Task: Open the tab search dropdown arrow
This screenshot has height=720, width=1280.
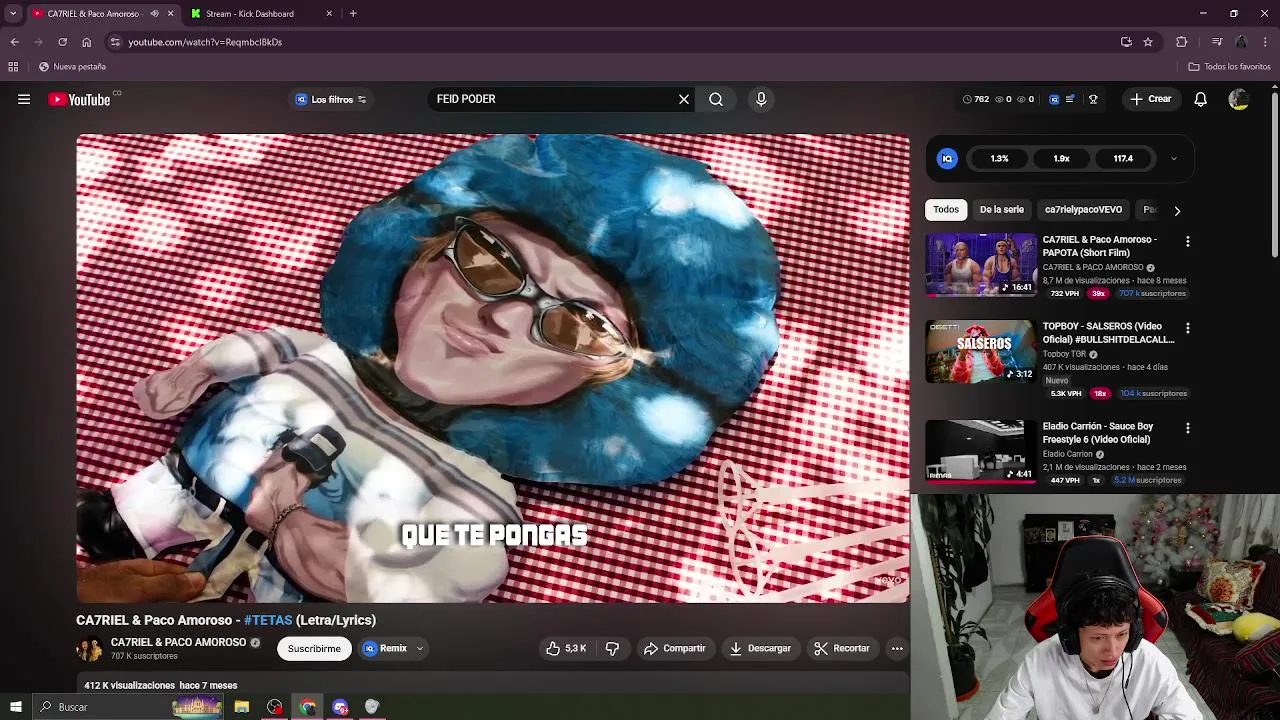Action: click(13, 14)
